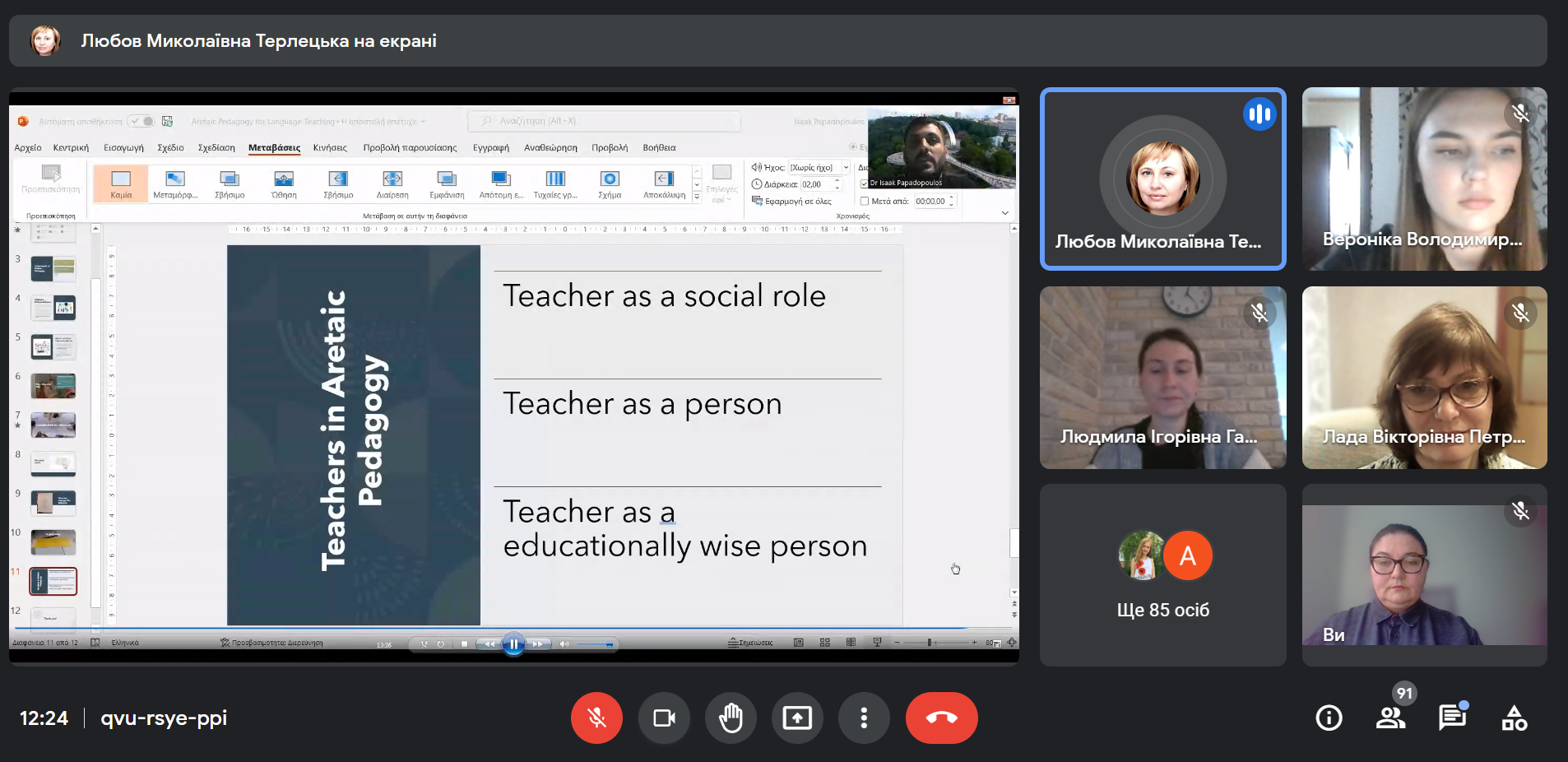Select the Σχήμα transition icon
The width and height of the screenshot is (1568, 762).
[610, 184]
